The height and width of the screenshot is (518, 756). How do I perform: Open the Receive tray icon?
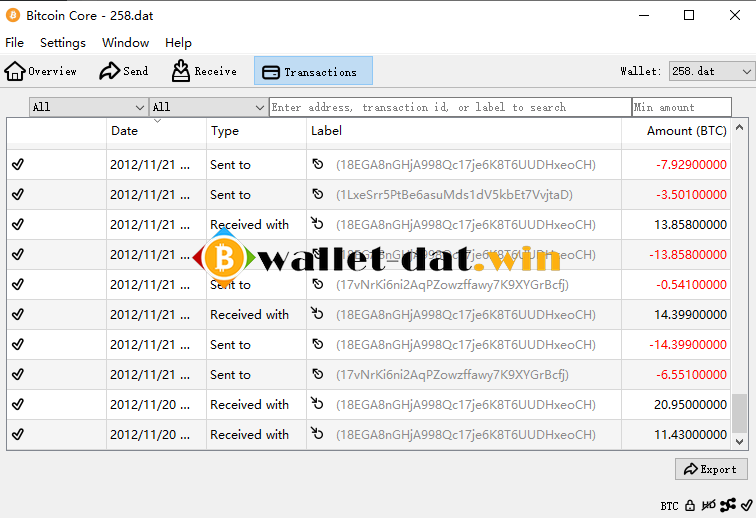pyautogui.click(x=181, y=71)
